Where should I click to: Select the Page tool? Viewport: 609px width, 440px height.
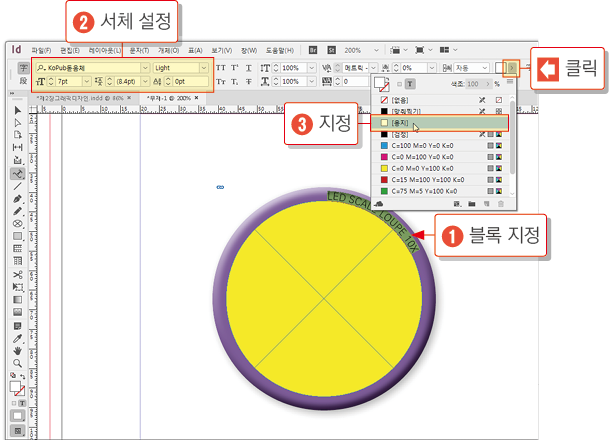coord(17,135)
